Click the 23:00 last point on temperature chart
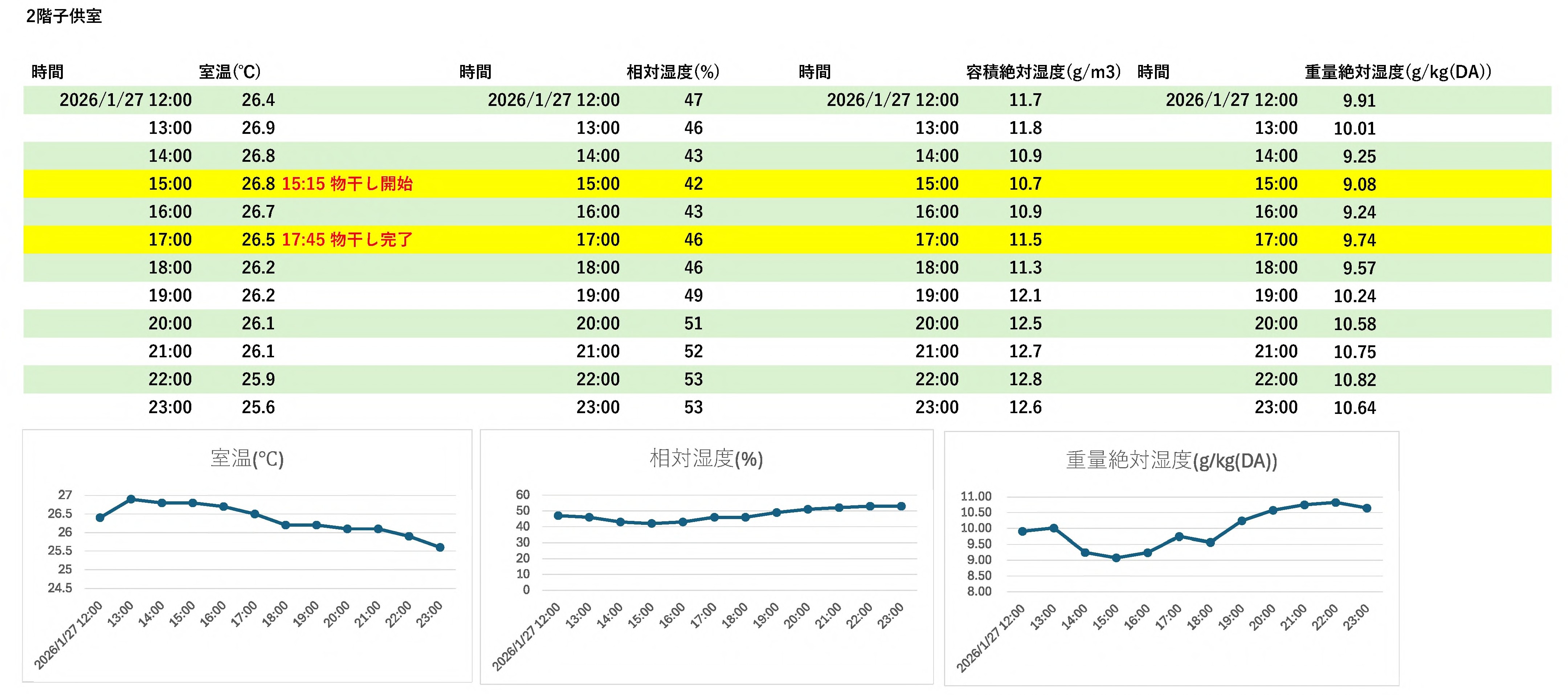1568x695 pixels. (440, 547)
